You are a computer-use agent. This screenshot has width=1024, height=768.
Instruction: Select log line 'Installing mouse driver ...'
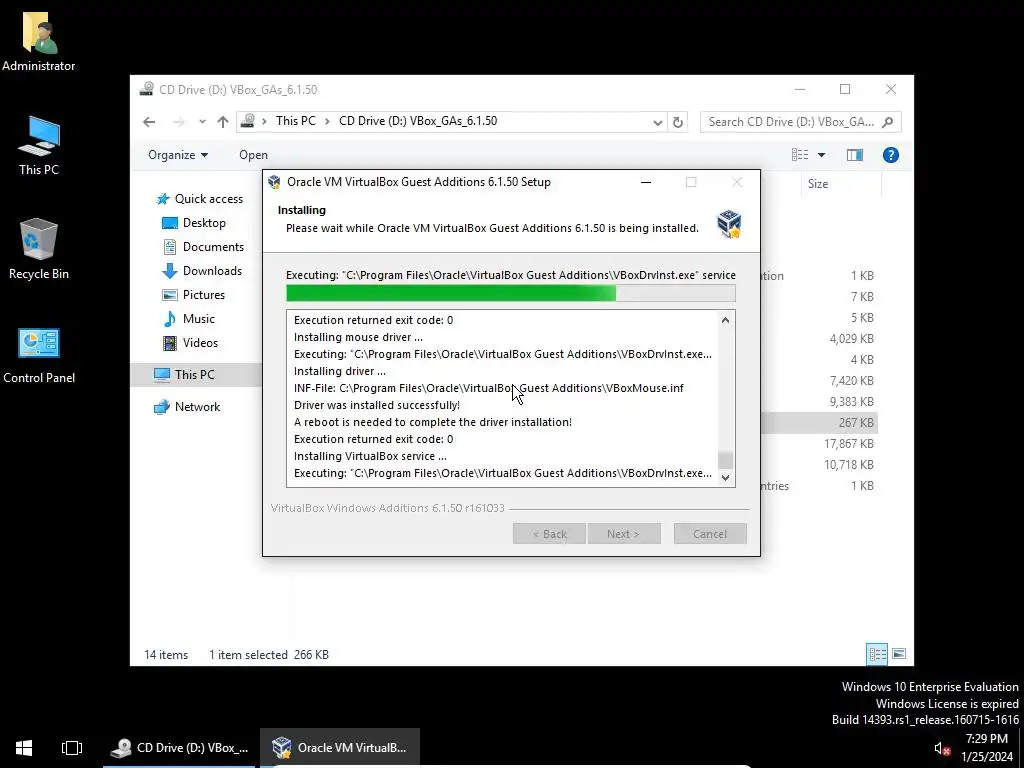click(358, 337)
